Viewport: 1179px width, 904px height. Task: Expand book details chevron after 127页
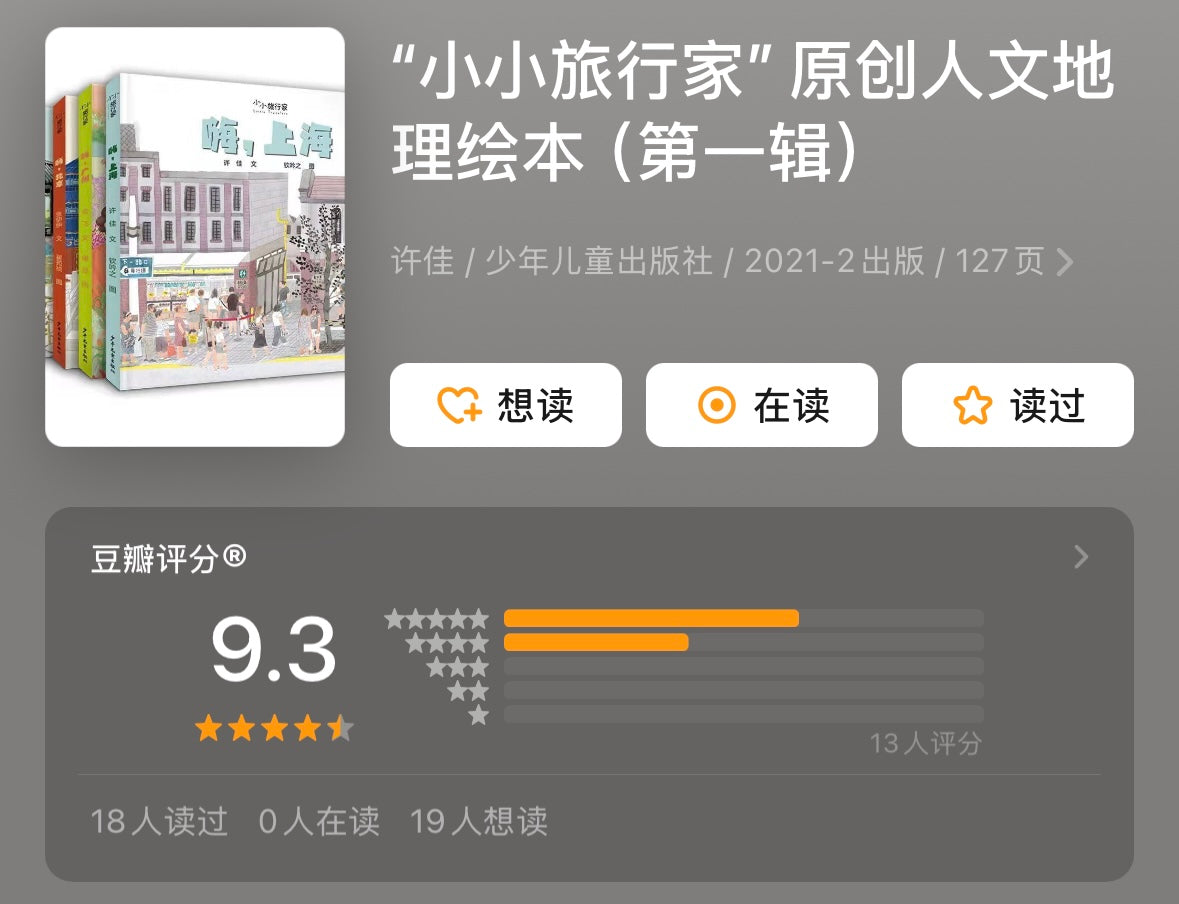pos(1065,262)
